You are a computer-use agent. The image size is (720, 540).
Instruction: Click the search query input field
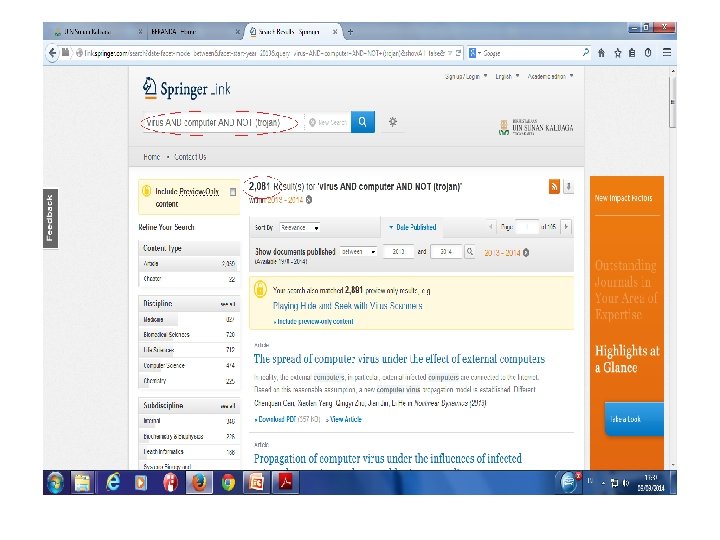point(223,123)
